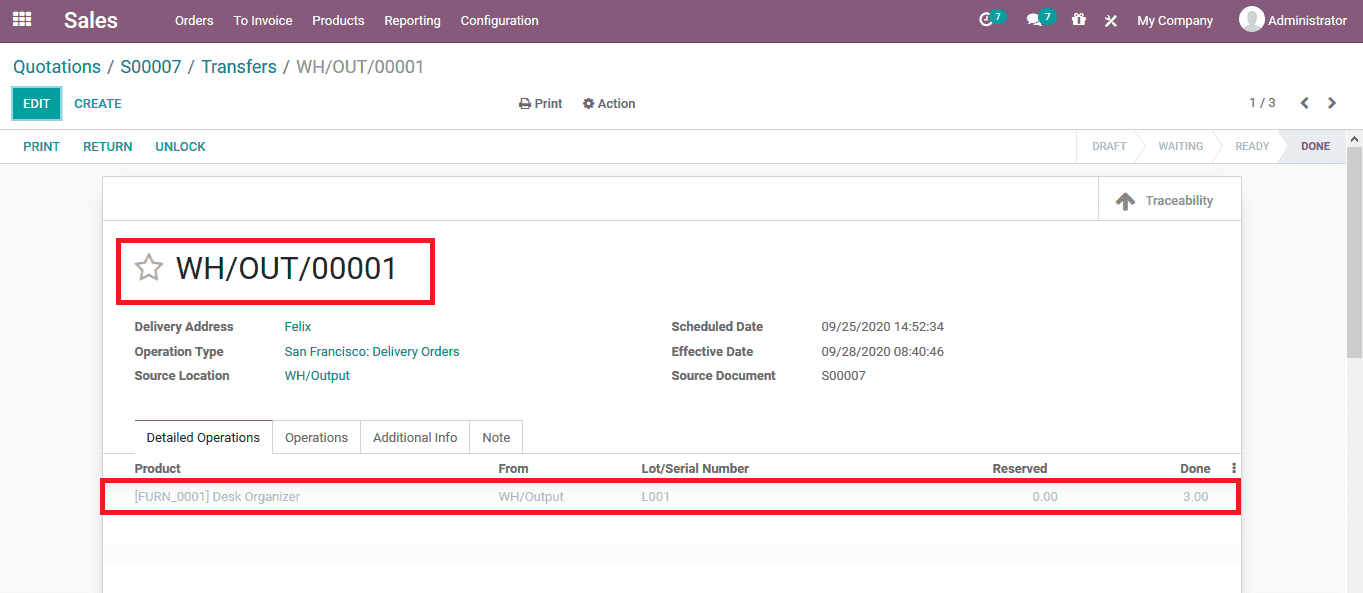
Task: Click the Reserved quantity 0.00 cell
Action: click(1045, 497)
